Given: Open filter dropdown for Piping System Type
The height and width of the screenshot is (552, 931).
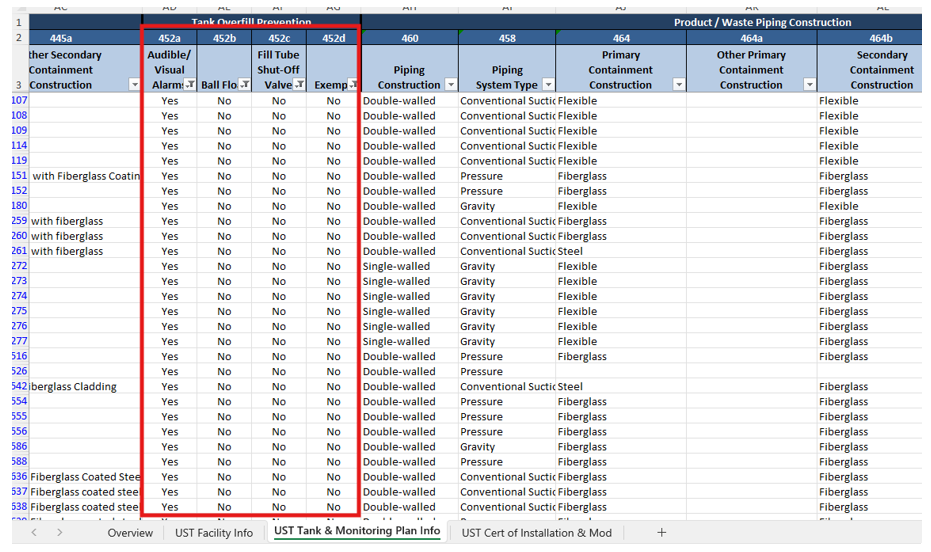Looking at the screenshot, I should tap(549, 85).
